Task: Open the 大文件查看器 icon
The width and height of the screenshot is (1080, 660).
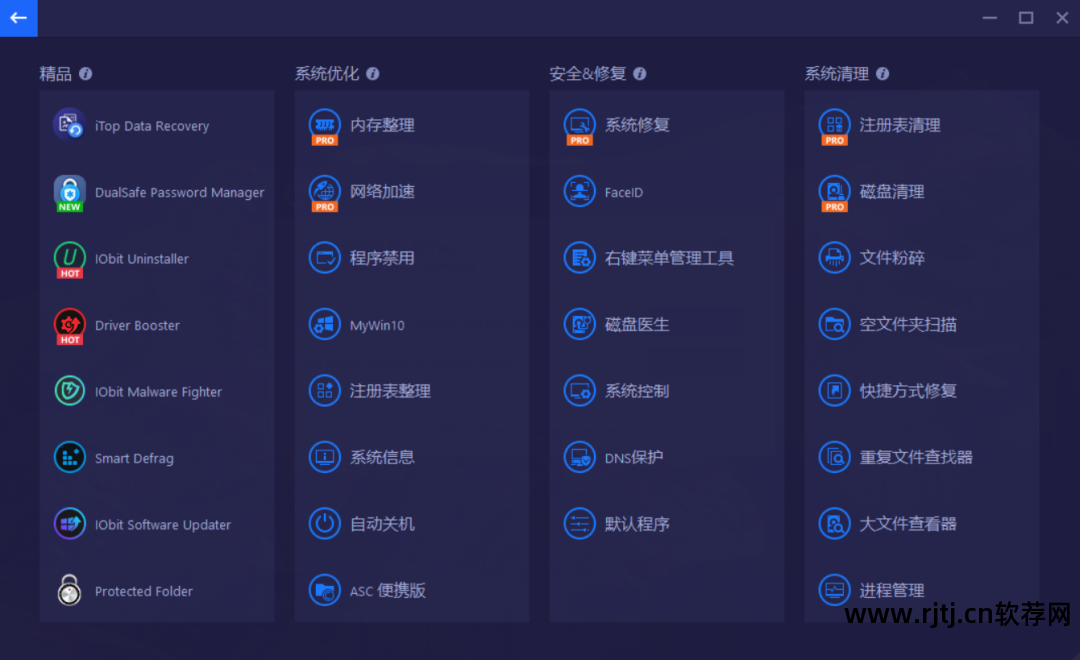Action: tap(834, 524)
